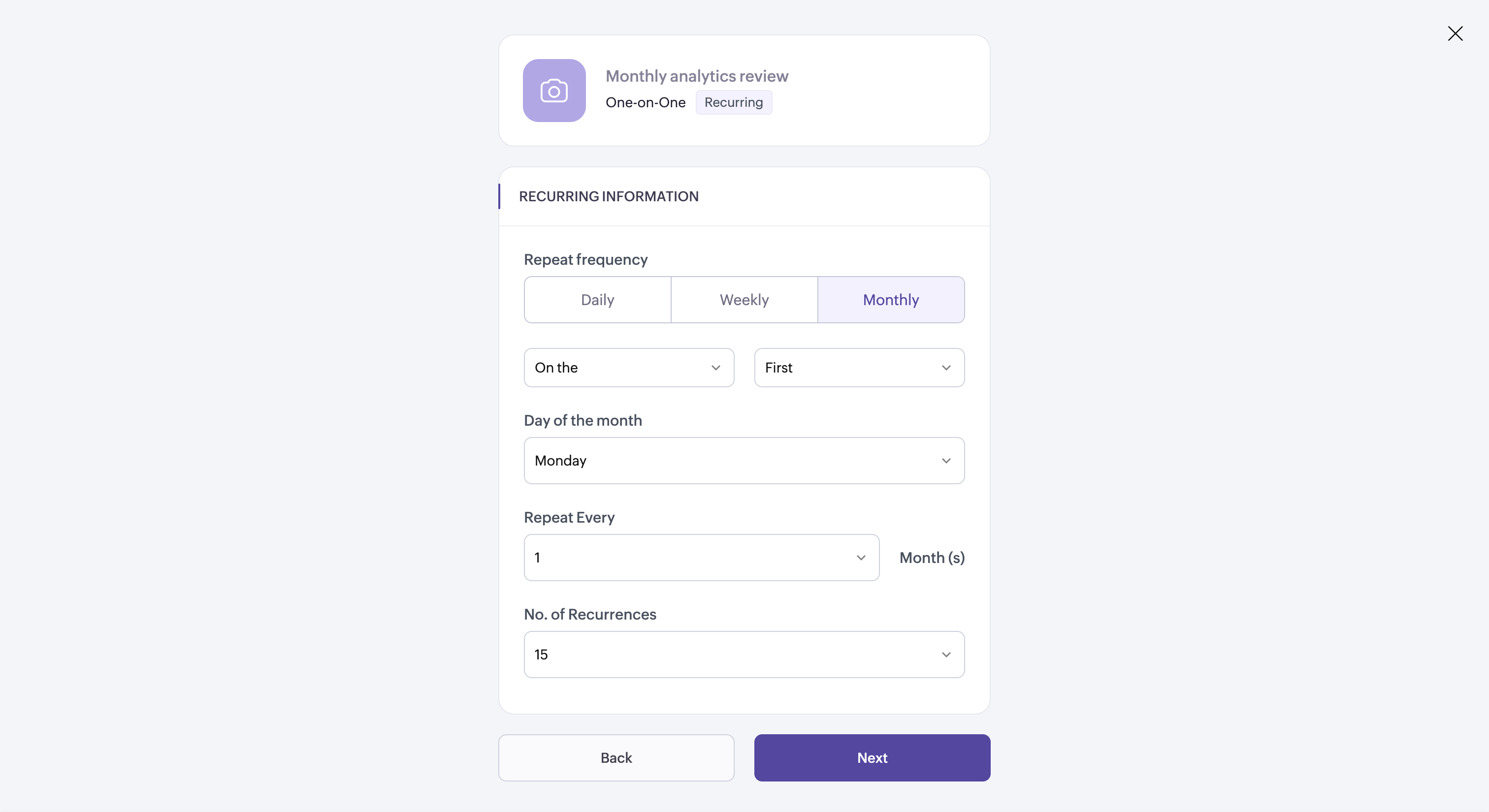Click the Next button

872,758
